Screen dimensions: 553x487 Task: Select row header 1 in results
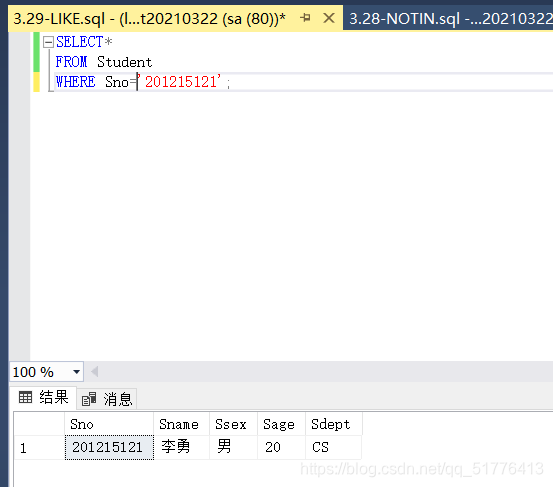pos(39,448)
